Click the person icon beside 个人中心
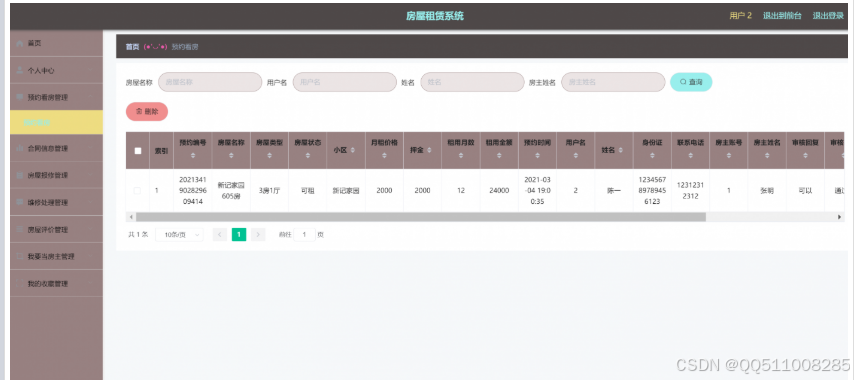This screenshot has width=854, height=380. (x=20, y=70)
